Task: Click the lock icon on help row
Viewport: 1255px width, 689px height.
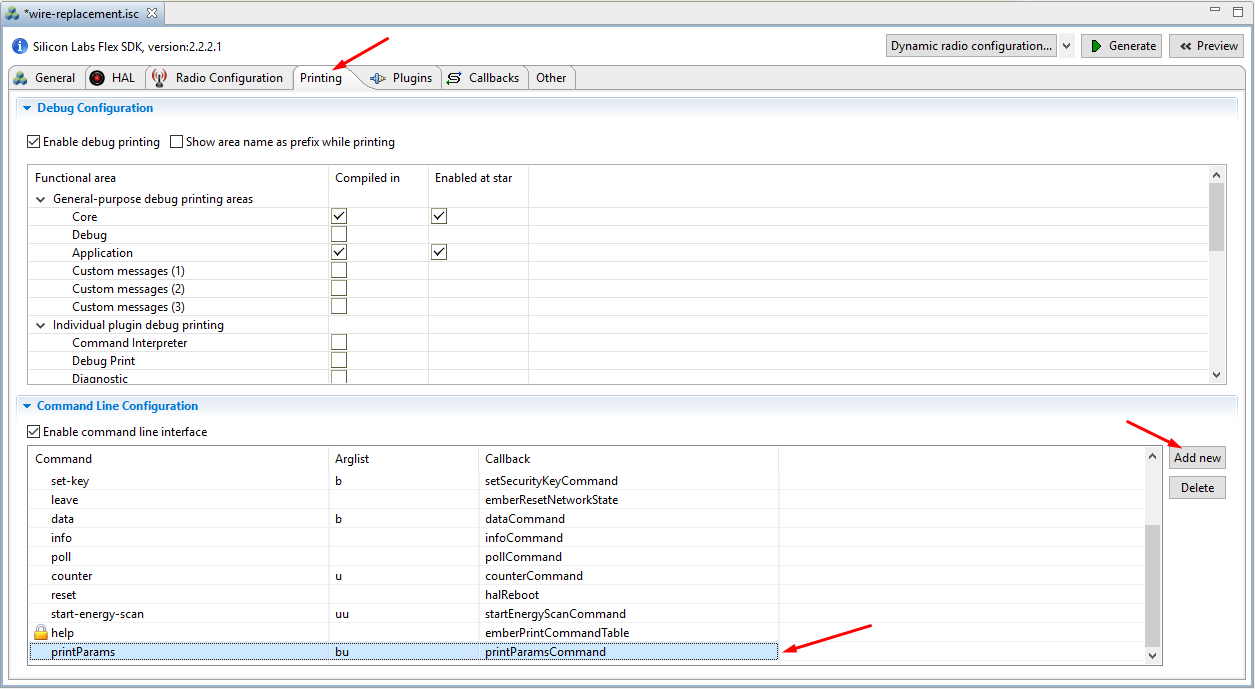Action: point(41,632)
